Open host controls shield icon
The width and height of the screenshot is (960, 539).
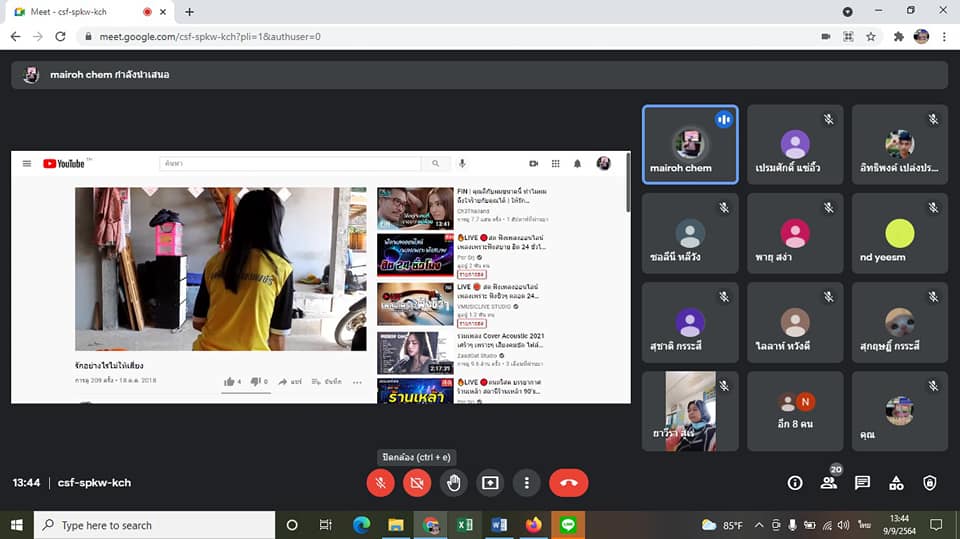click(929, 483)
